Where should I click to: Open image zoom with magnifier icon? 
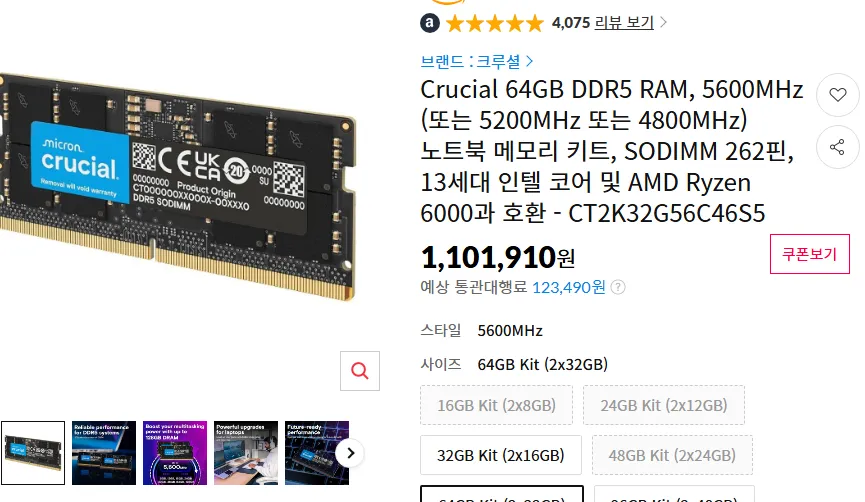[360, 371]
